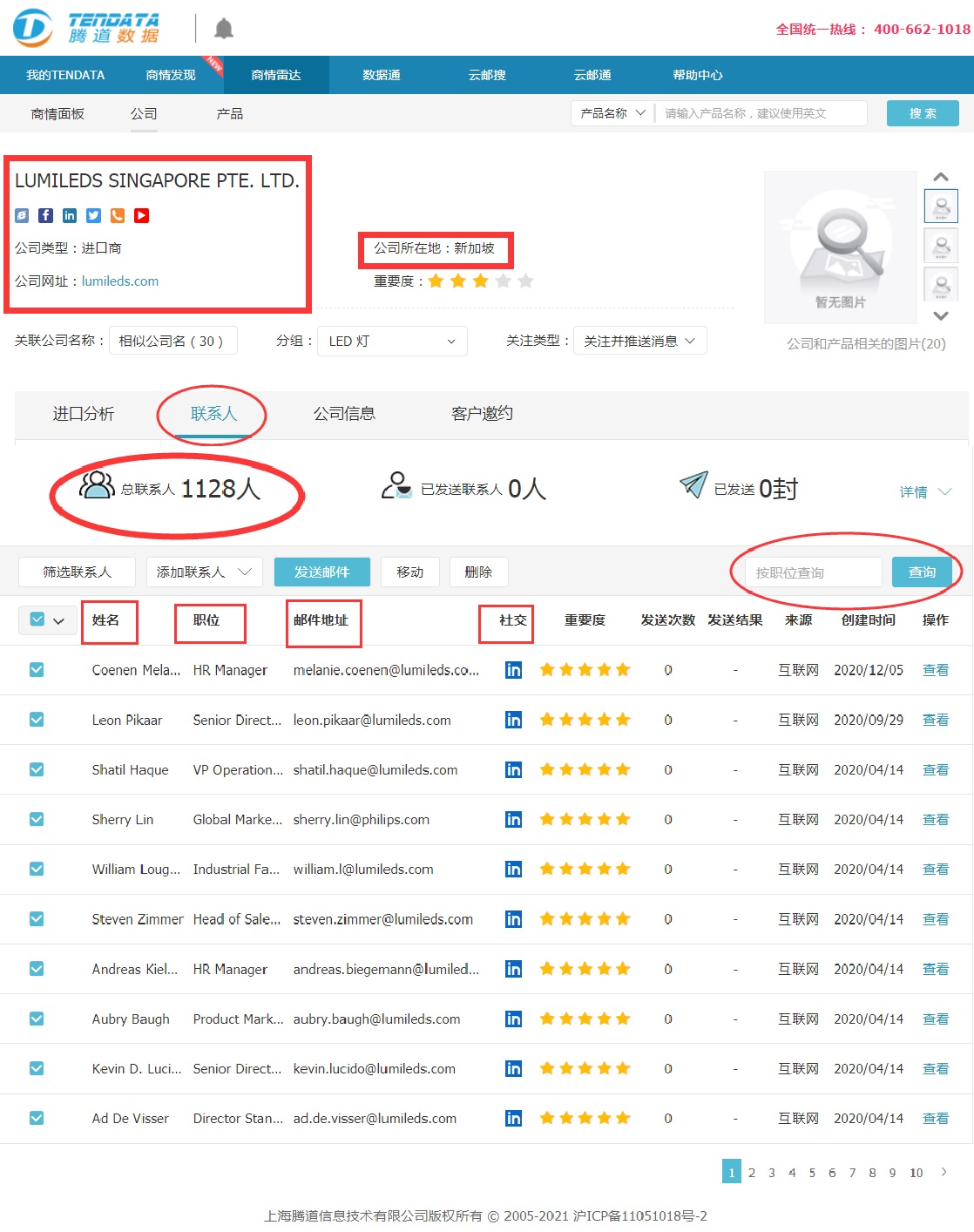Screen dimensions: 974x1232
Task: Open LinkedIn profile for Aubry Baugh
Action: 514,1019
